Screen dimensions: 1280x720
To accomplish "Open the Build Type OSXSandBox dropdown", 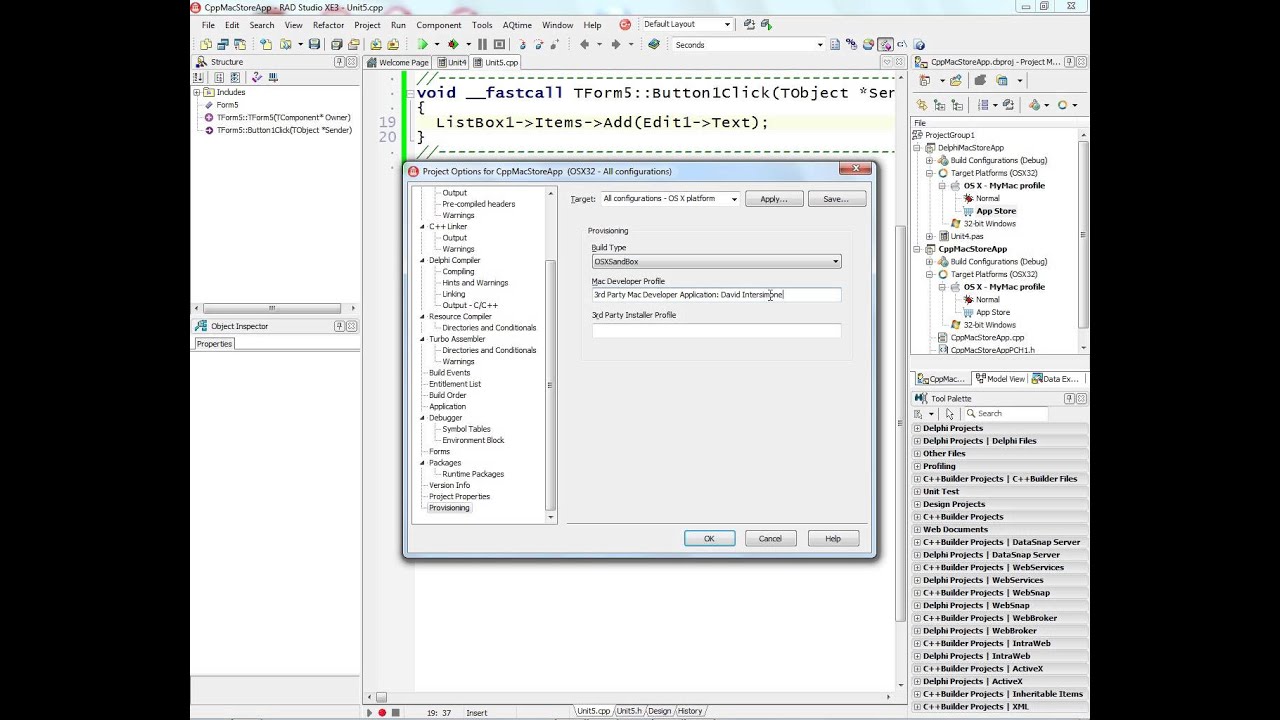I will [x=835, y=262].
